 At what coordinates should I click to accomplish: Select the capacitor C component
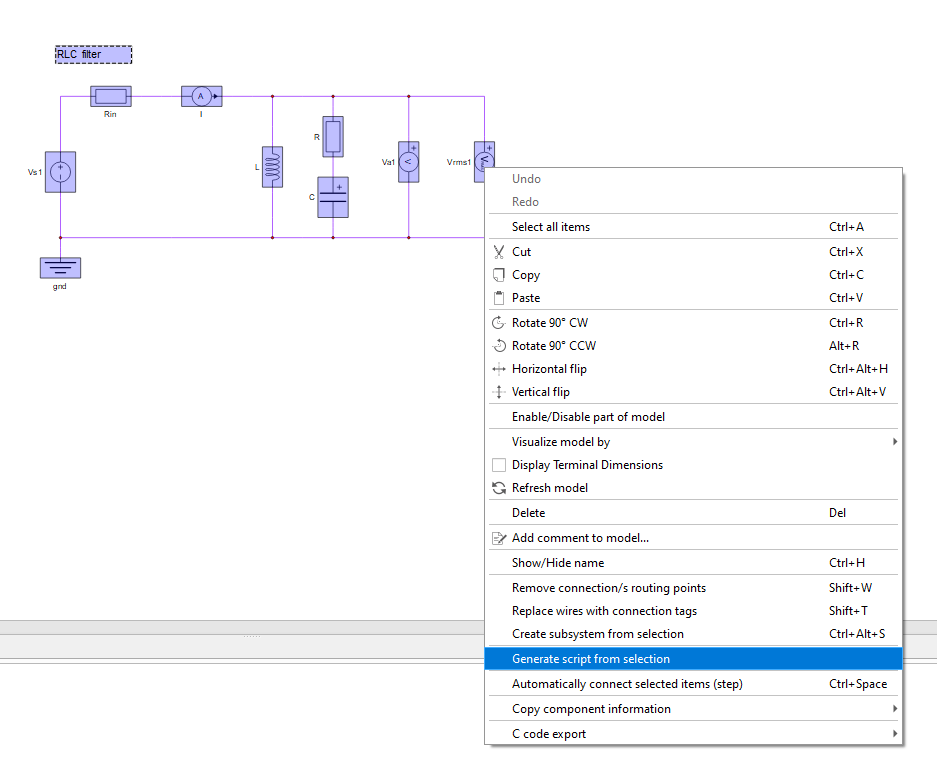click(x=333, y=197)
